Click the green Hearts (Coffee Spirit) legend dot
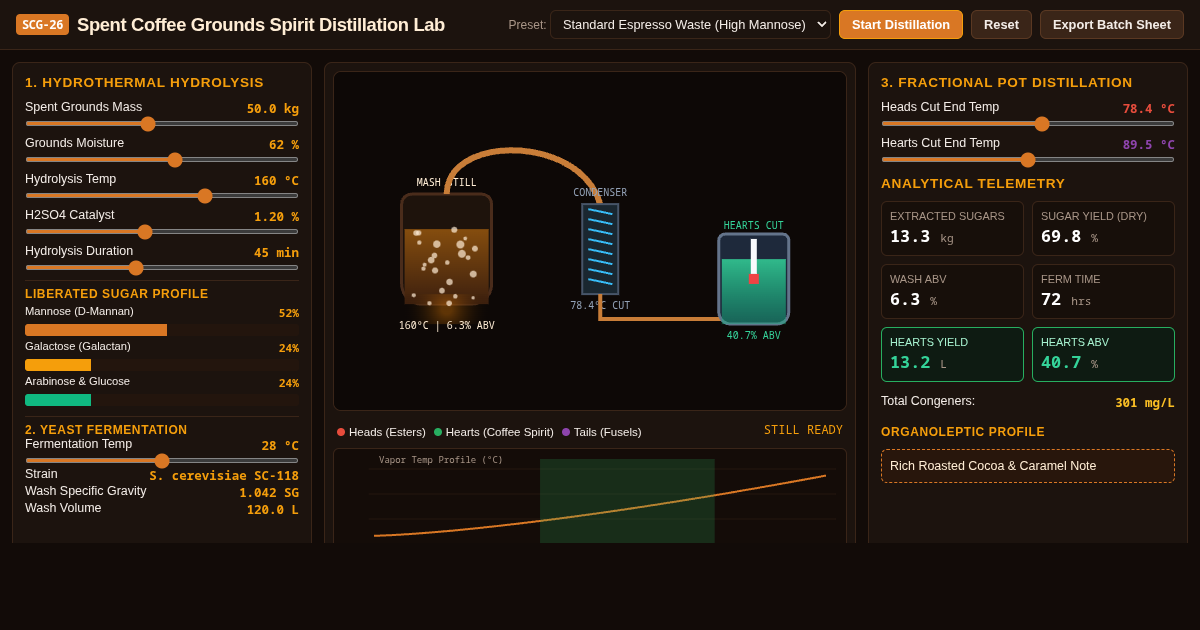This screenshot has height=630, width=1200. [x=438, y=432]
